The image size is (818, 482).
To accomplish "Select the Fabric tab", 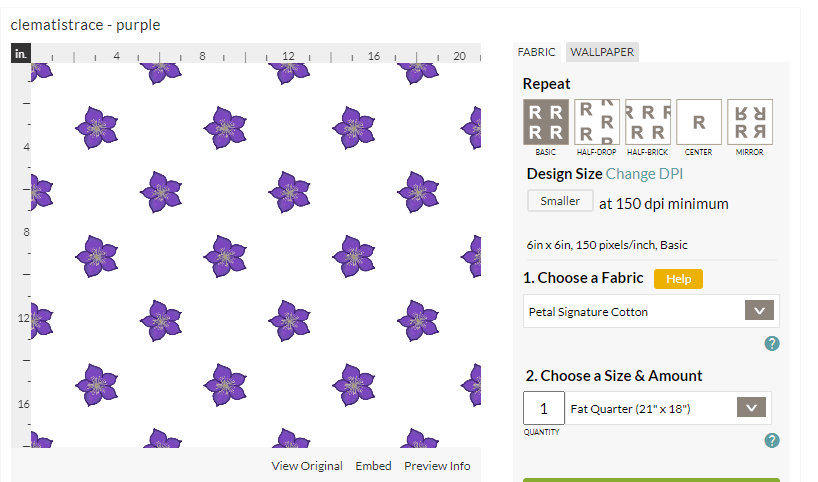I will 537,52.
